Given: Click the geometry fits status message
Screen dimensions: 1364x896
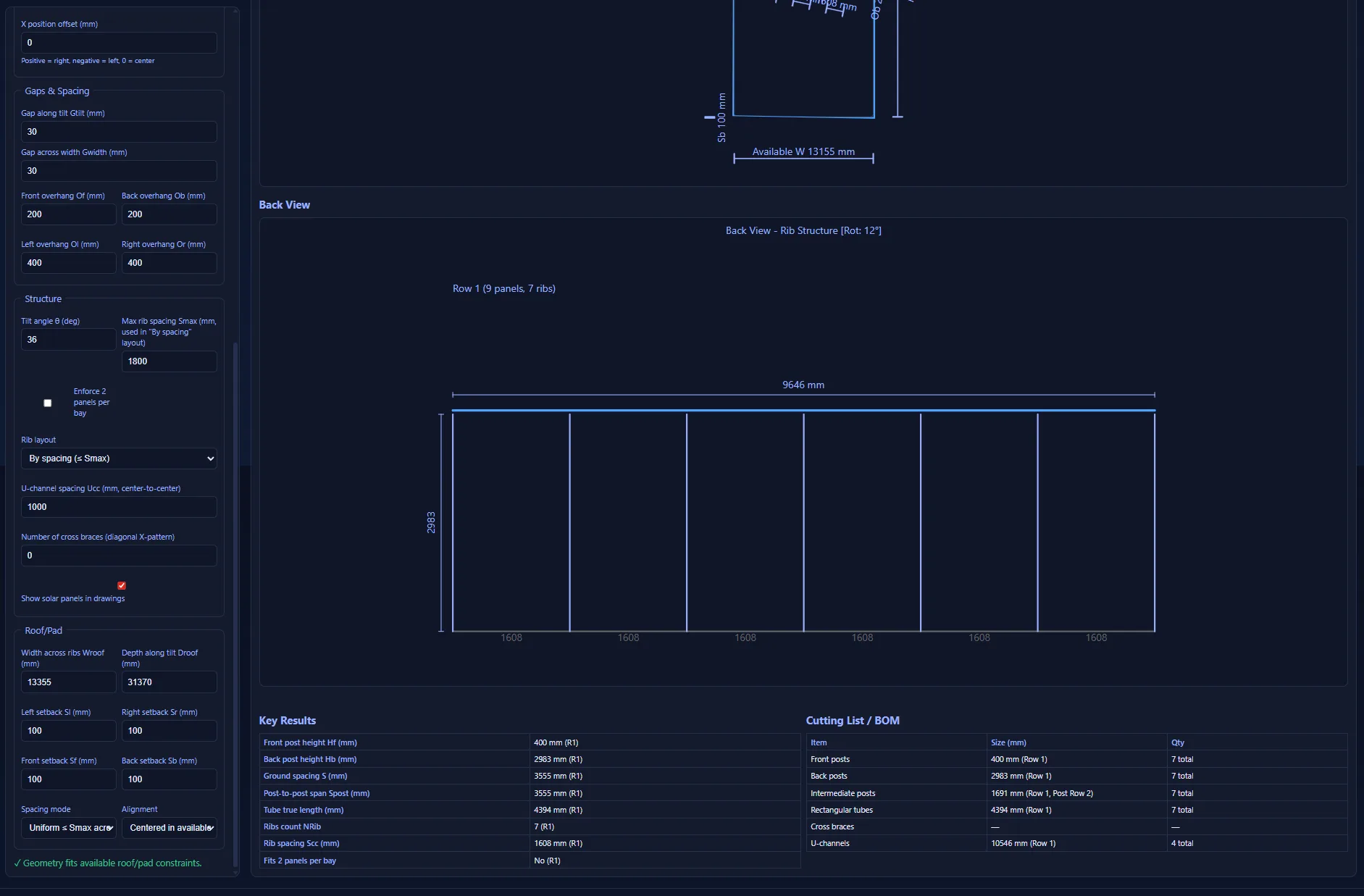Looking at the screenshot, I should (108, 863).
